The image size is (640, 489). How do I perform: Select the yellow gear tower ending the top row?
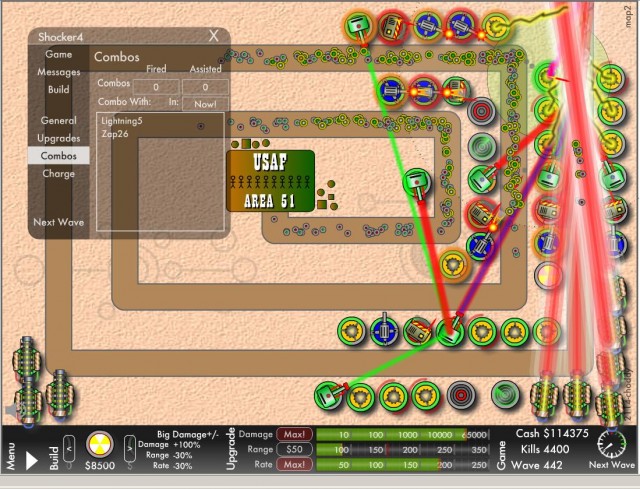click(496, 27)
